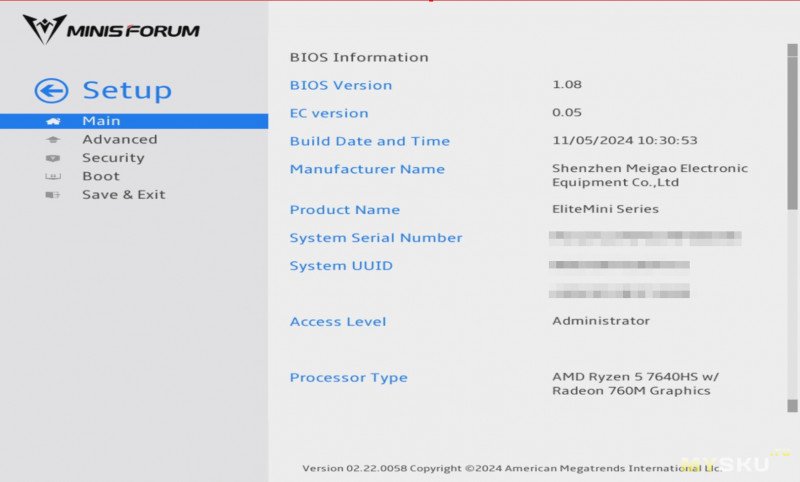Viewport: 800px width, 482px height.
Task: Click the AMD Ryzen 5 7640HS value
Action: [x=635, y=384]
